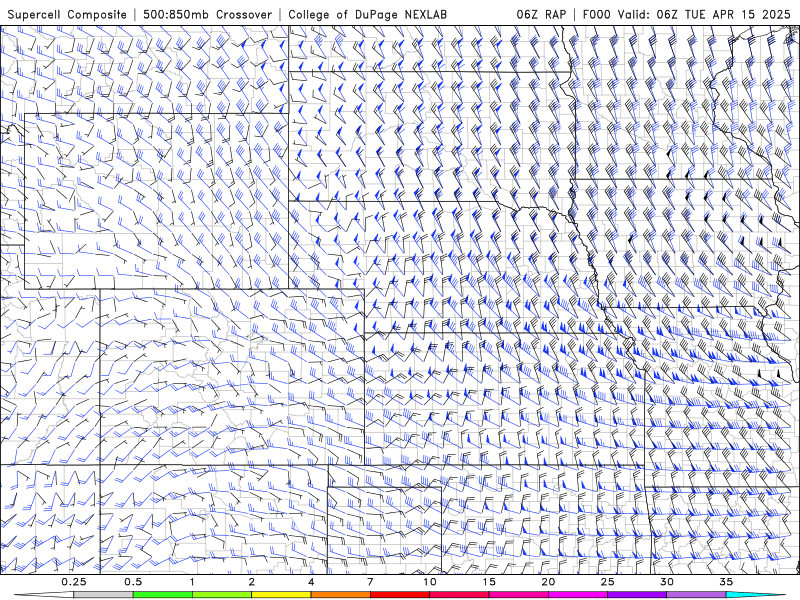Image resolution: width=800 pixels, height=600 pixels.
Task: Click the legend value 1
Action: [192, 582]
